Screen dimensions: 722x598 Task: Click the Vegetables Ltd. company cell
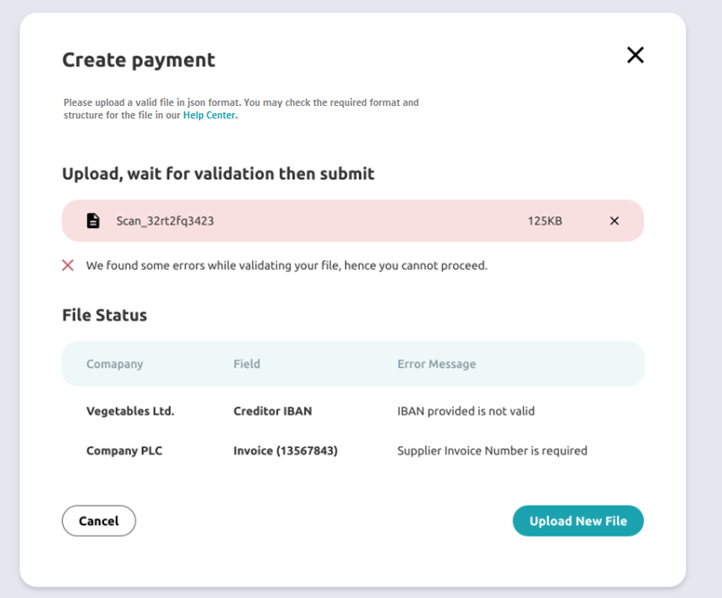point(130,411)
